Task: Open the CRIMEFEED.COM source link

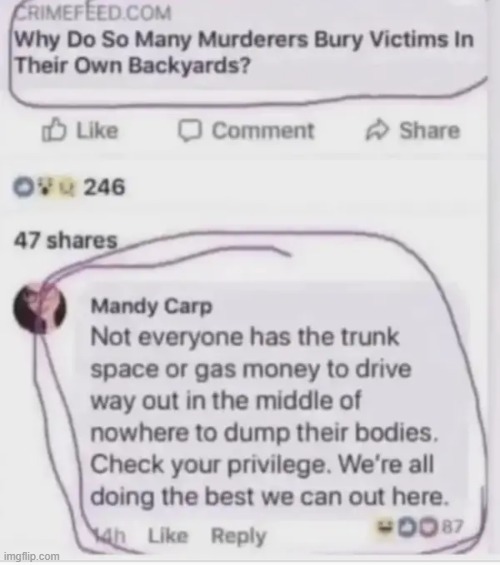Action: (94, 14)
